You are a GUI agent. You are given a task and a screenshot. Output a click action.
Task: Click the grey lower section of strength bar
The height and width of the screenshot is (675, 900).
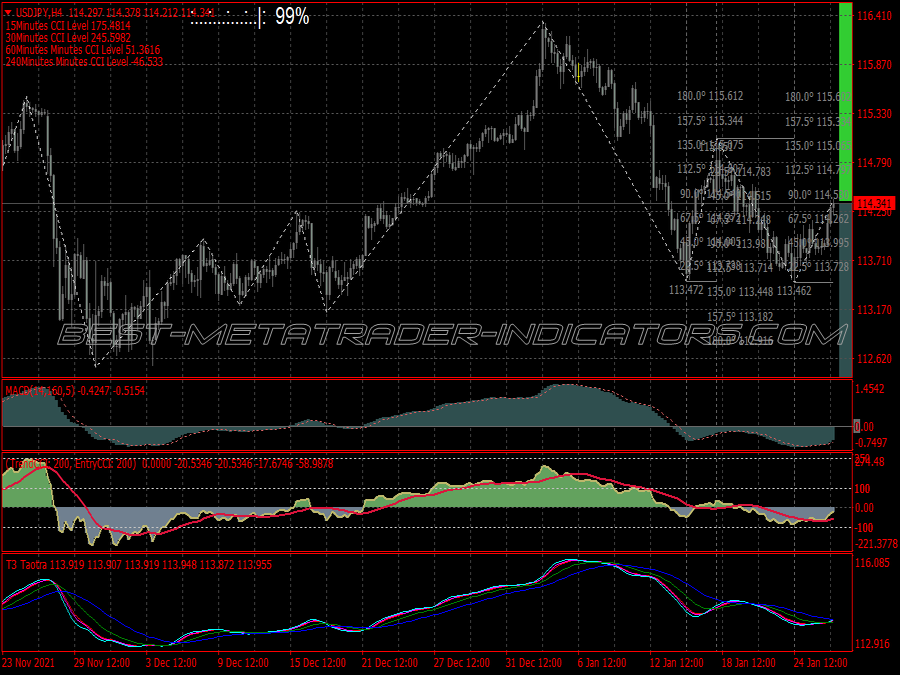(845, 289)
